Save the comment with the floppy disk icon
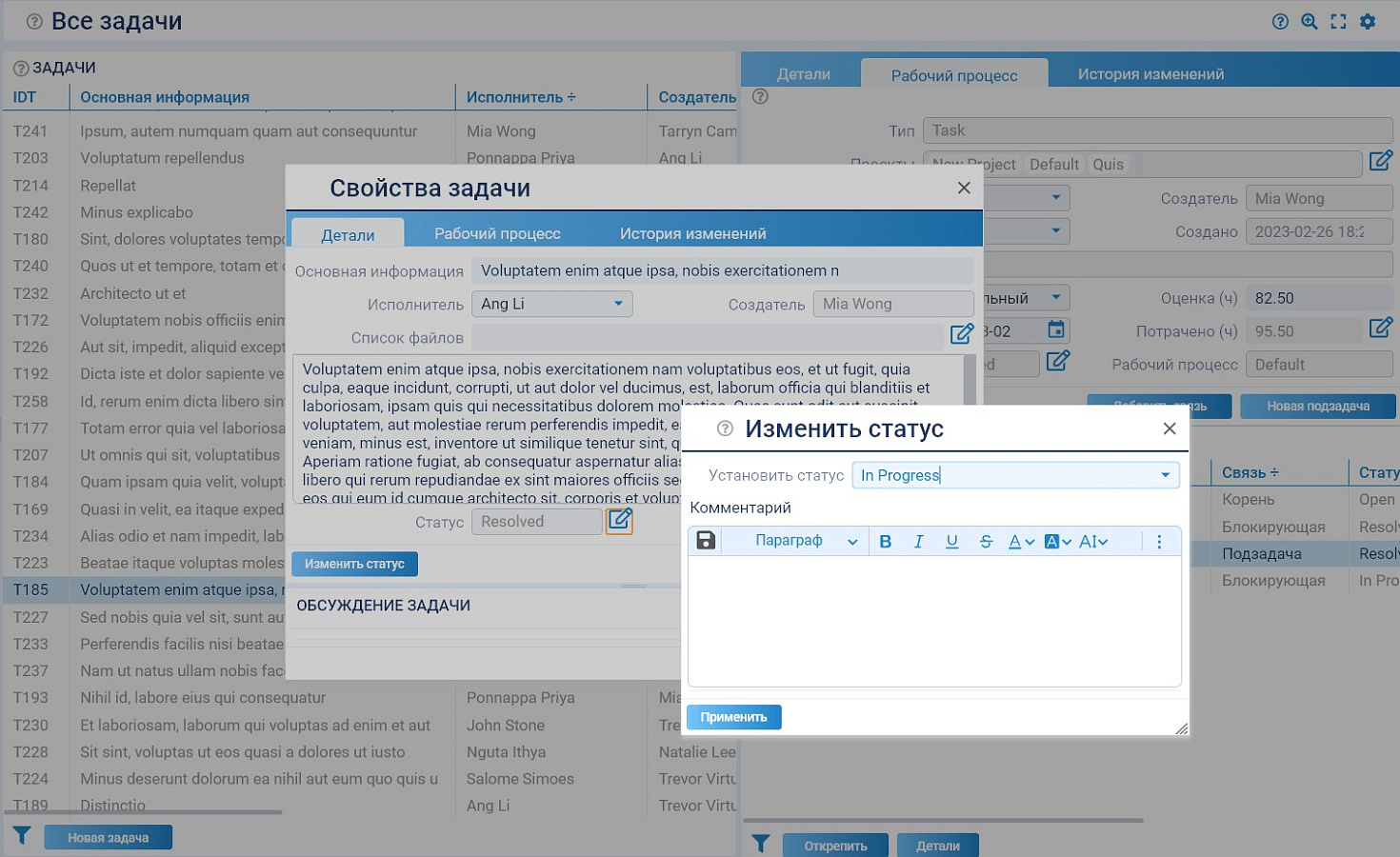The image size is (1400, 857). click(x=706, y=541)
